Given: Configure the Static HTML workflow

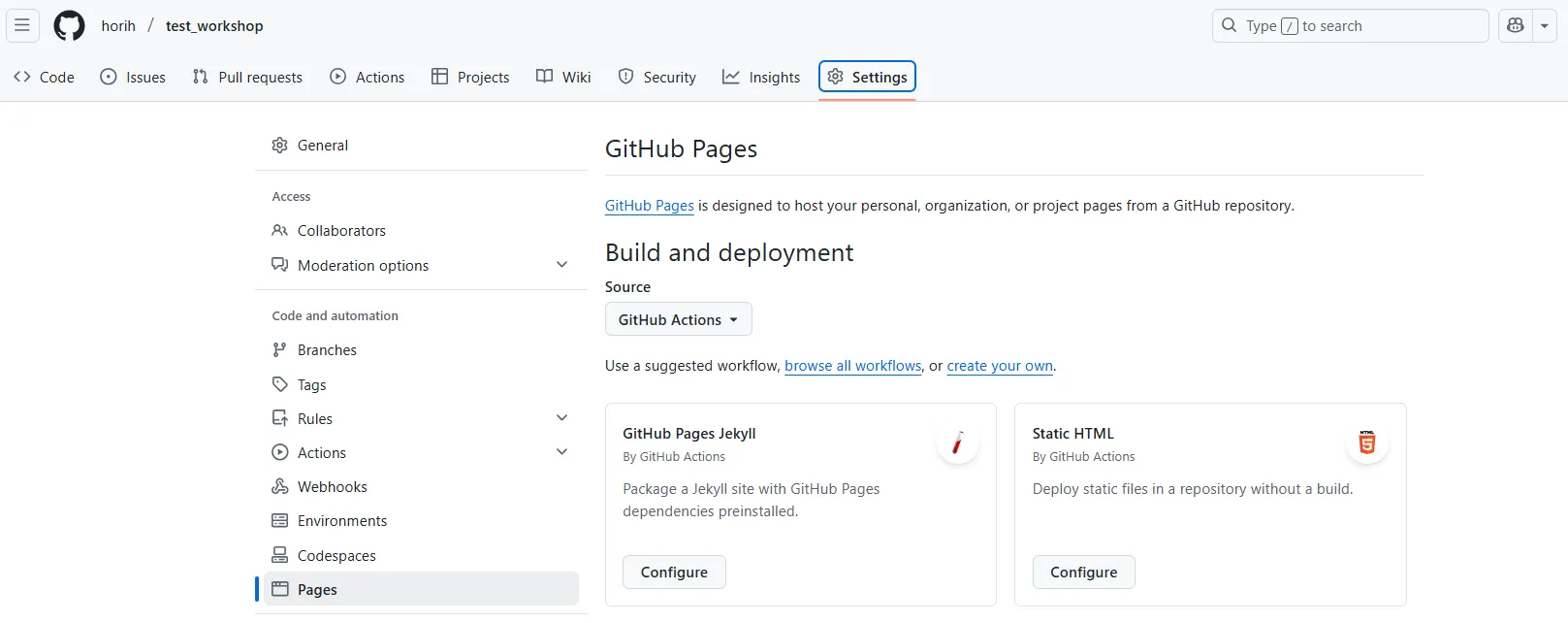Looking at the screenshot, I should pyautogui.click(x=1083, y=573).
